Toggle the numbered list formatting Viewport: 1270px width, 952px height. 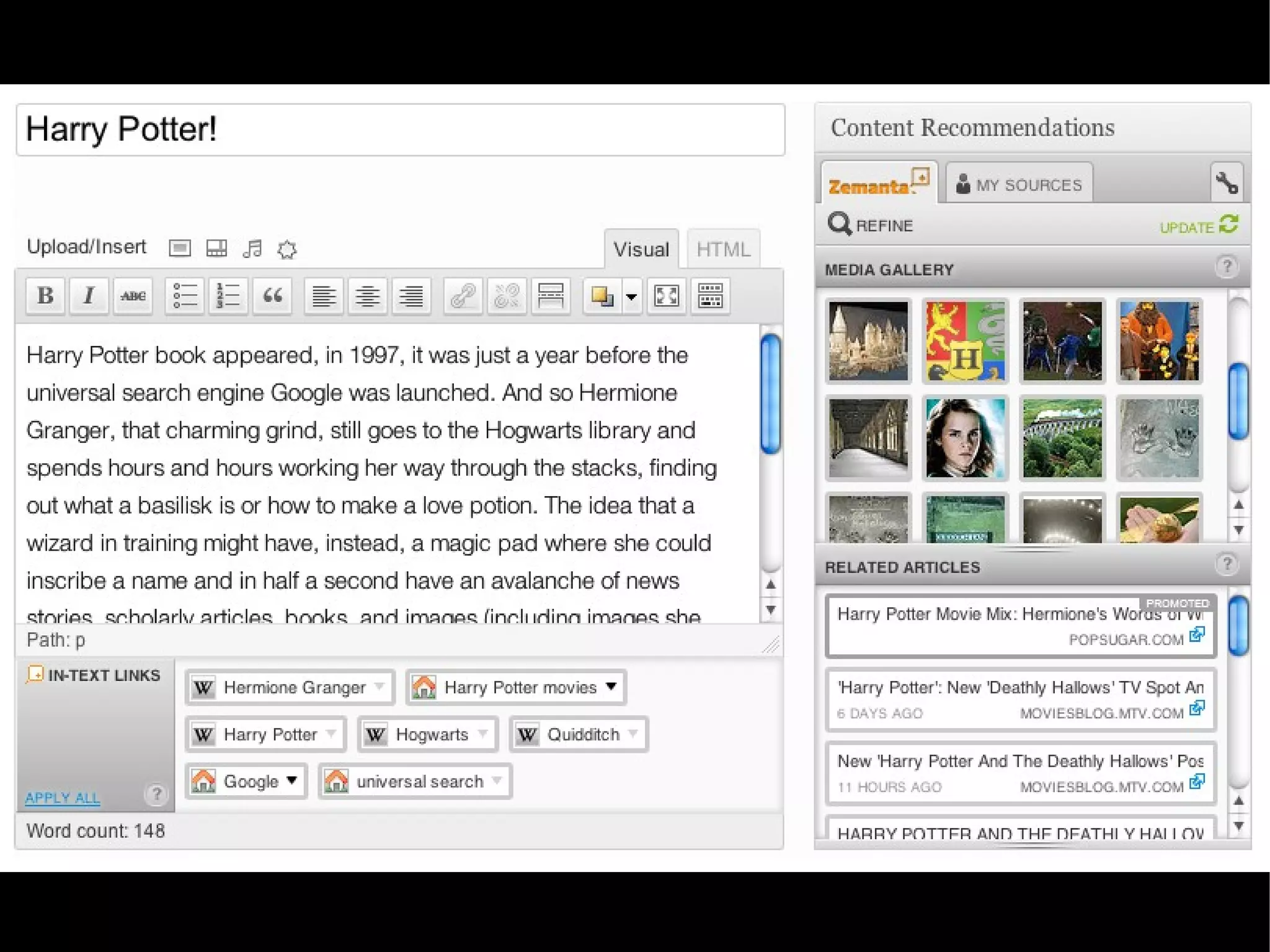click(x=228, y=296)
